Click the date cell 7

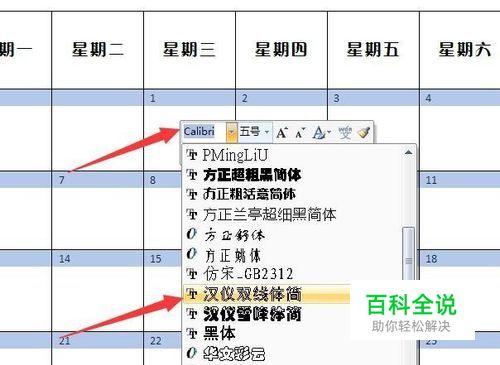(98, 180)
